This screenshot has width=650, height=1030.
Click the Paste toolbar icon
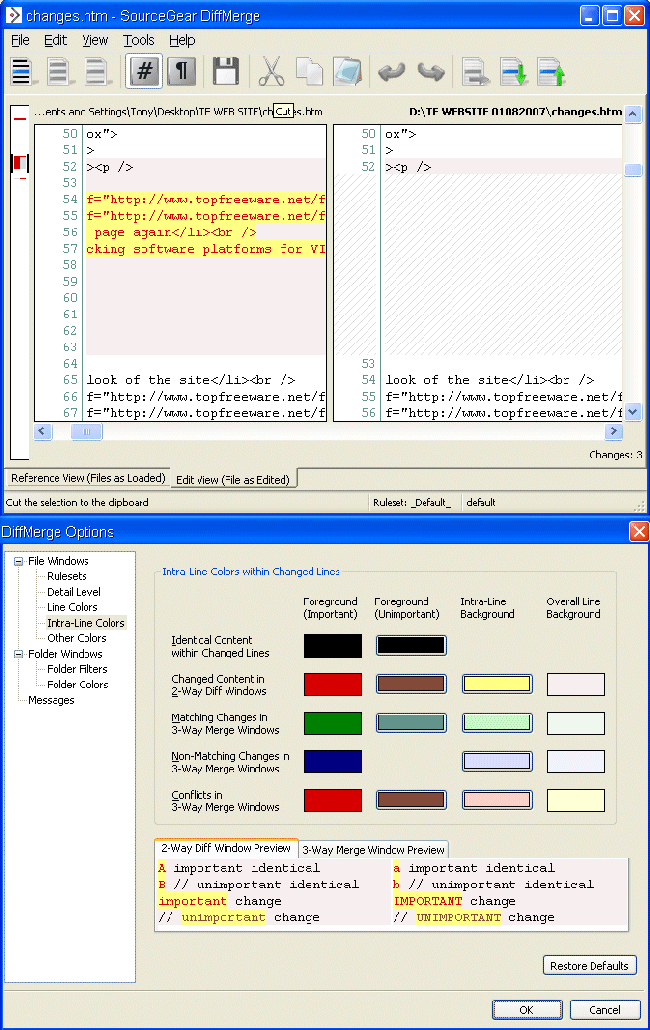tap(347, 71)
